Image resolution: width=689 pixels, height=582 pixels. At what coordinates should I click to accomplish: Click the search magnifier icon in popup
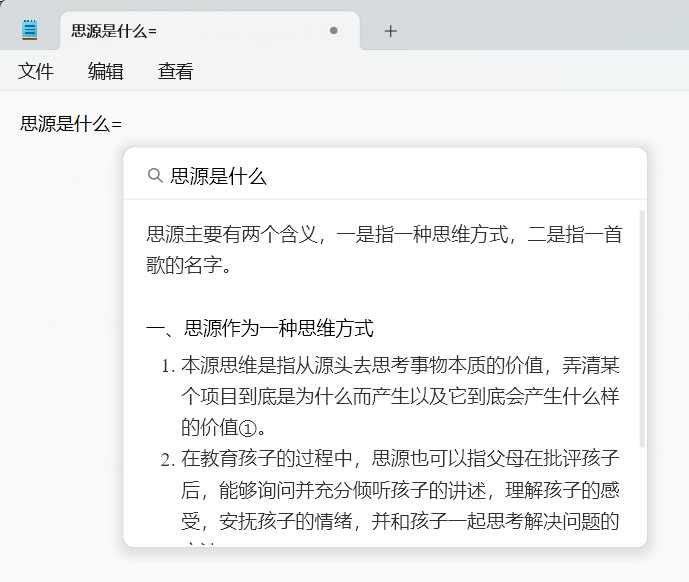point(155,175)
